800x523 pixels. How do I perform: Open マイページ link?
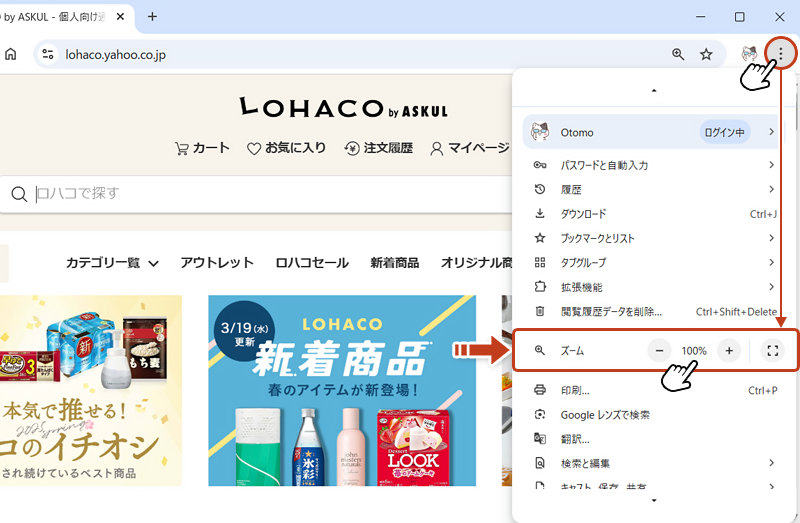[x=470, y=148]
